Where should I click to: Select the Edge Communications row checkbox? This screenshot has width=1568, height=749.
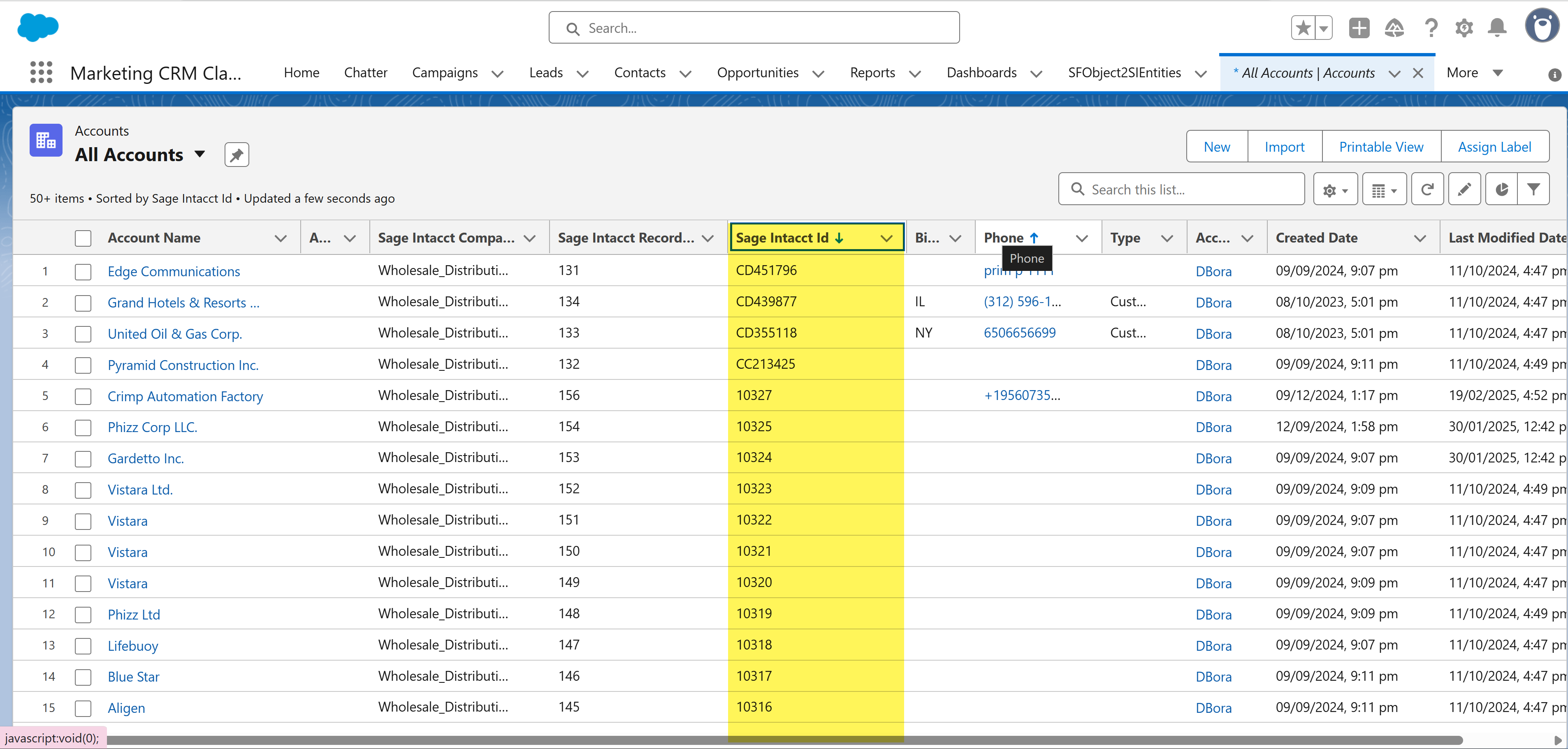tap(83, 271)
